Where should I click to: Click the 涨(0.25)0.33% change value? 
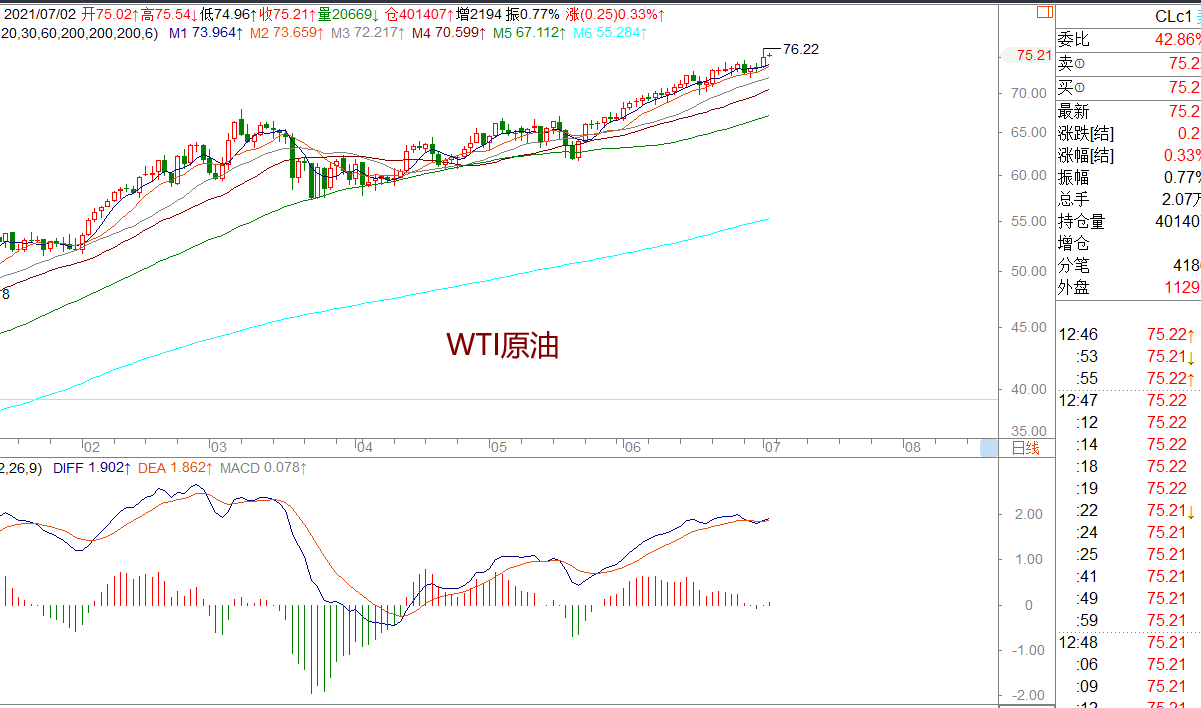615,15
